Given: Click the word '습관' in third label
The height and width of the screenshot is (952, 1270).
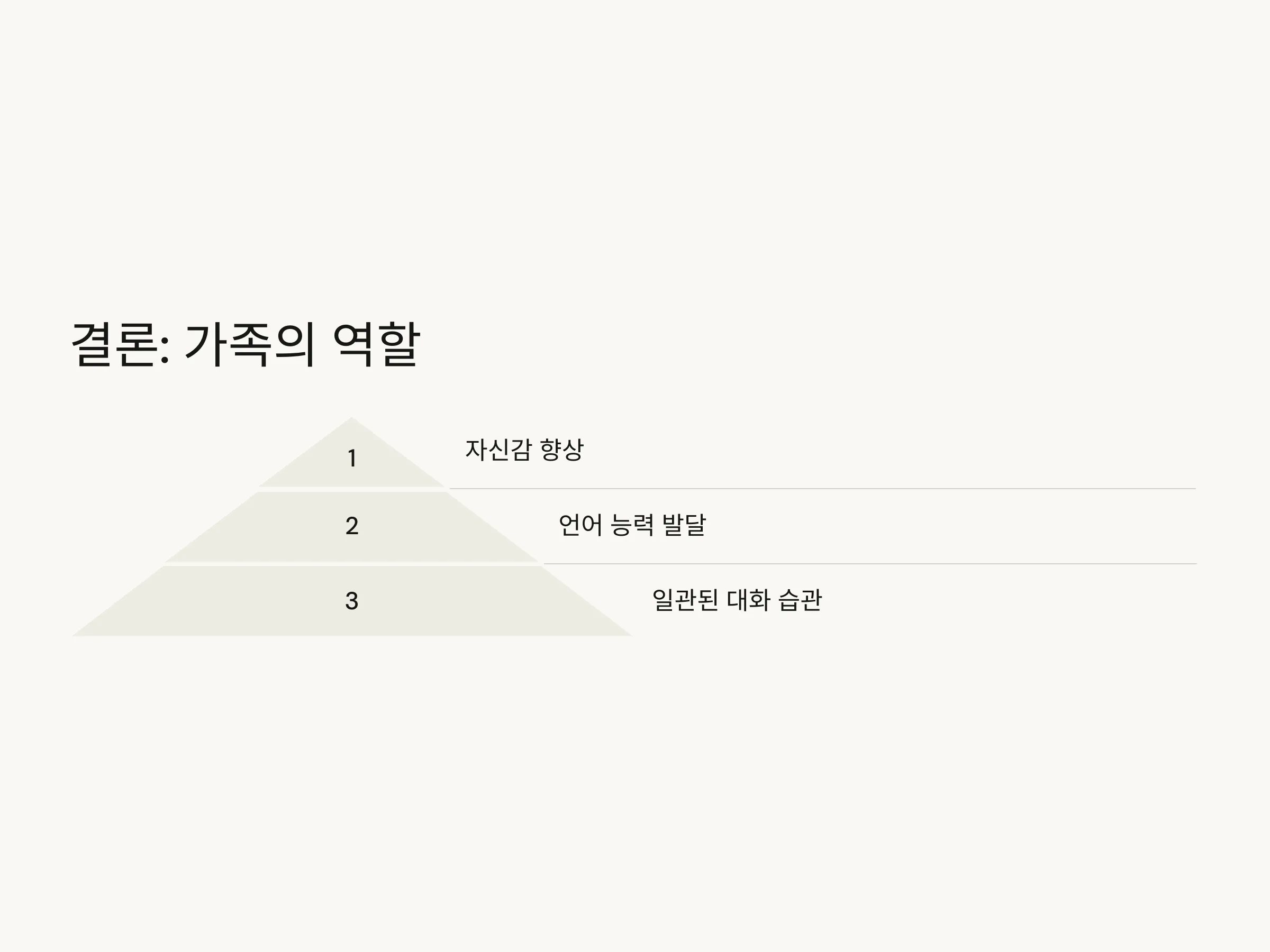Looking at the screenshot, I should [800, 600].
